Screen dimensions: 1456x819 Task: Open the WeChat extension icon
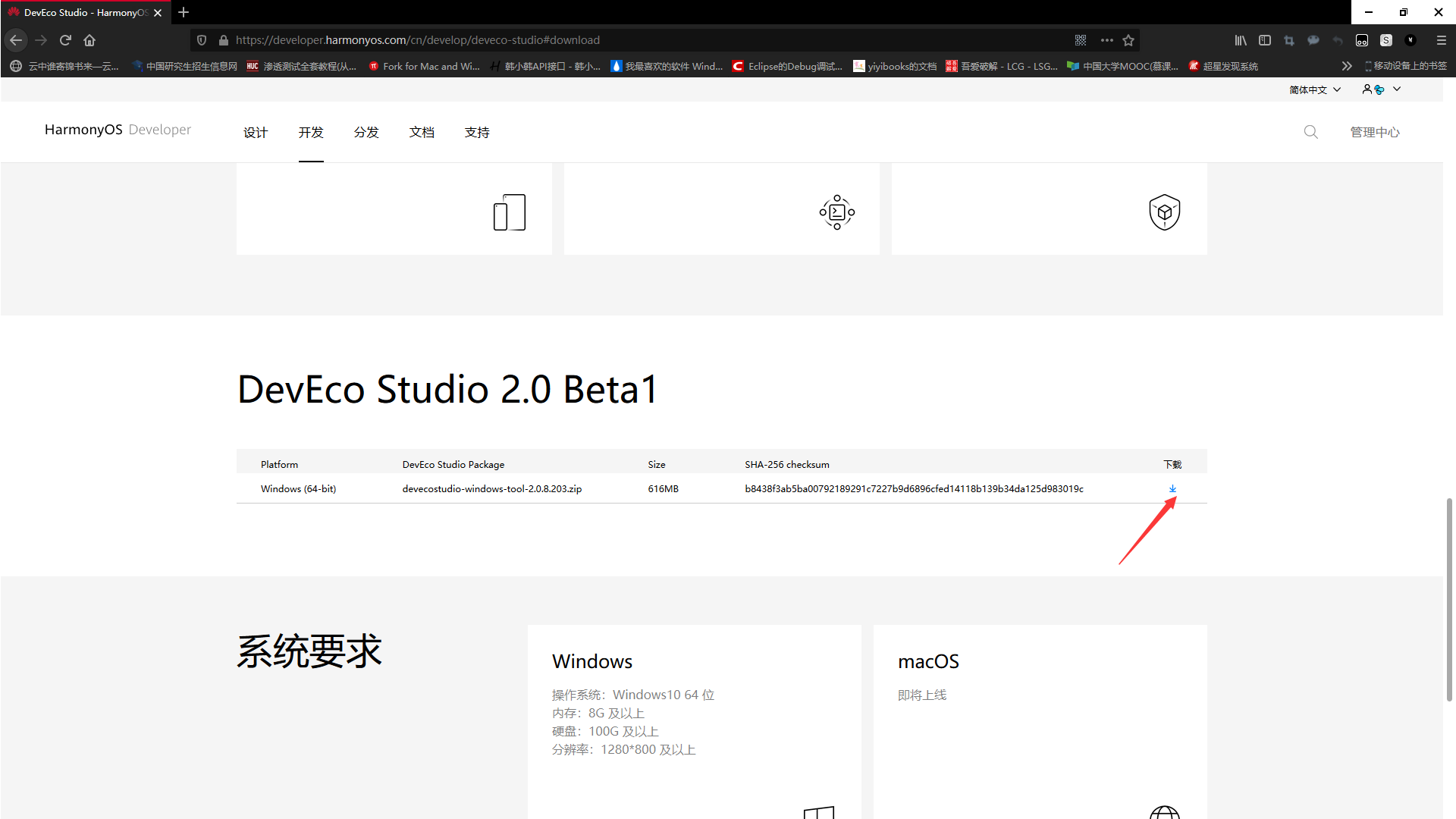click(1313, 40)
